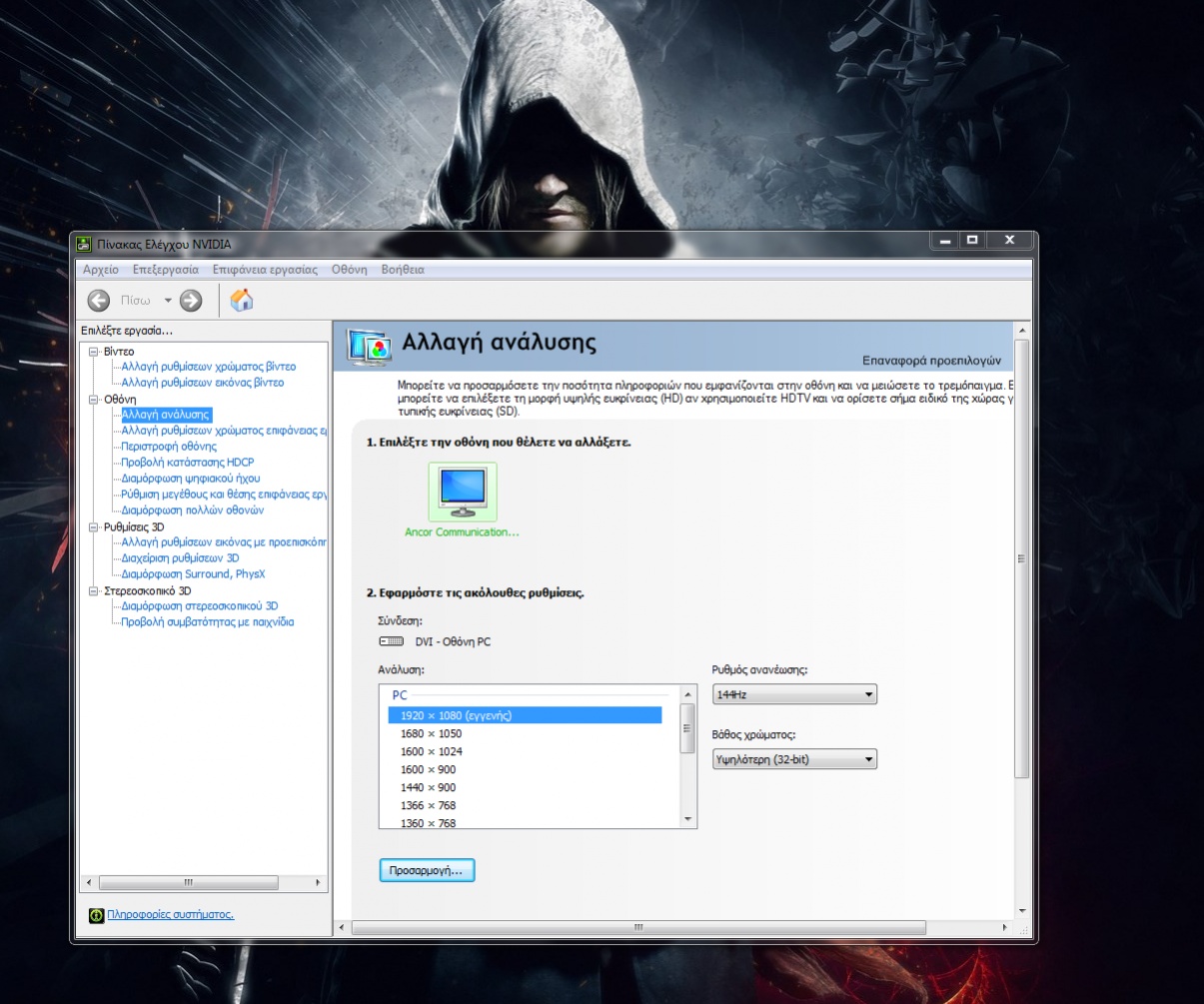Open the Αρχείο menu
The width and height of the screenshot is (1204, 1004).
(101, 270)
